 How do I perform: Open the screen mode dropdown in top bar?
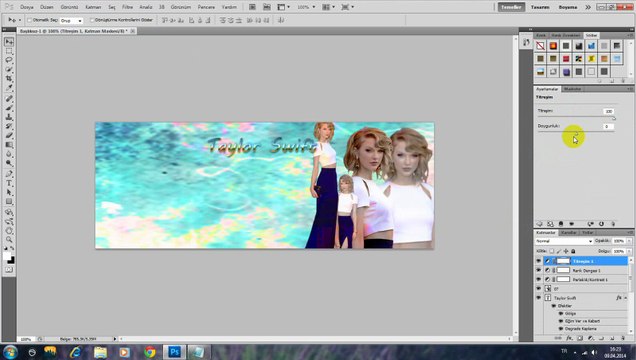point(348,7)
